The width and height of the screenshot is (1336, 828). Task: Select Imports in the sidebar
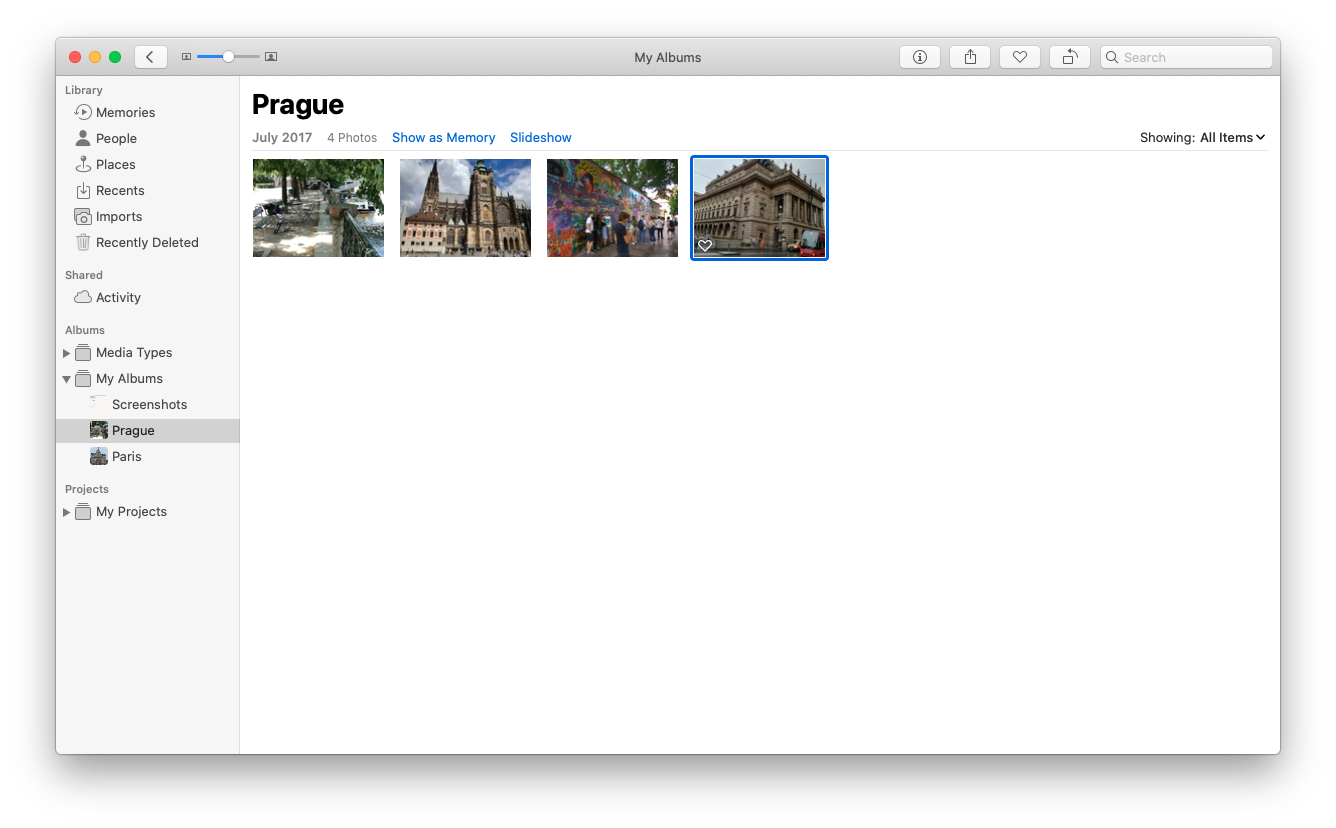118,217
